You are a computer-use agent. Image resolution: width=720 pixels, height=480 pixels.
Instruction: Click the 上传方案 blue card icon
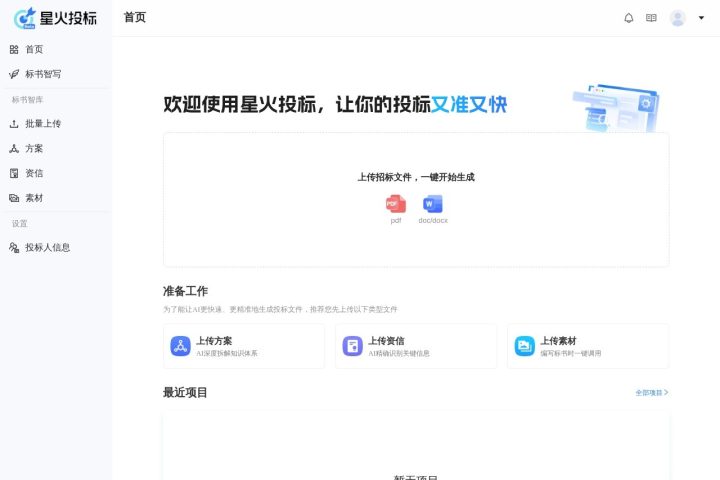point(180,346)
